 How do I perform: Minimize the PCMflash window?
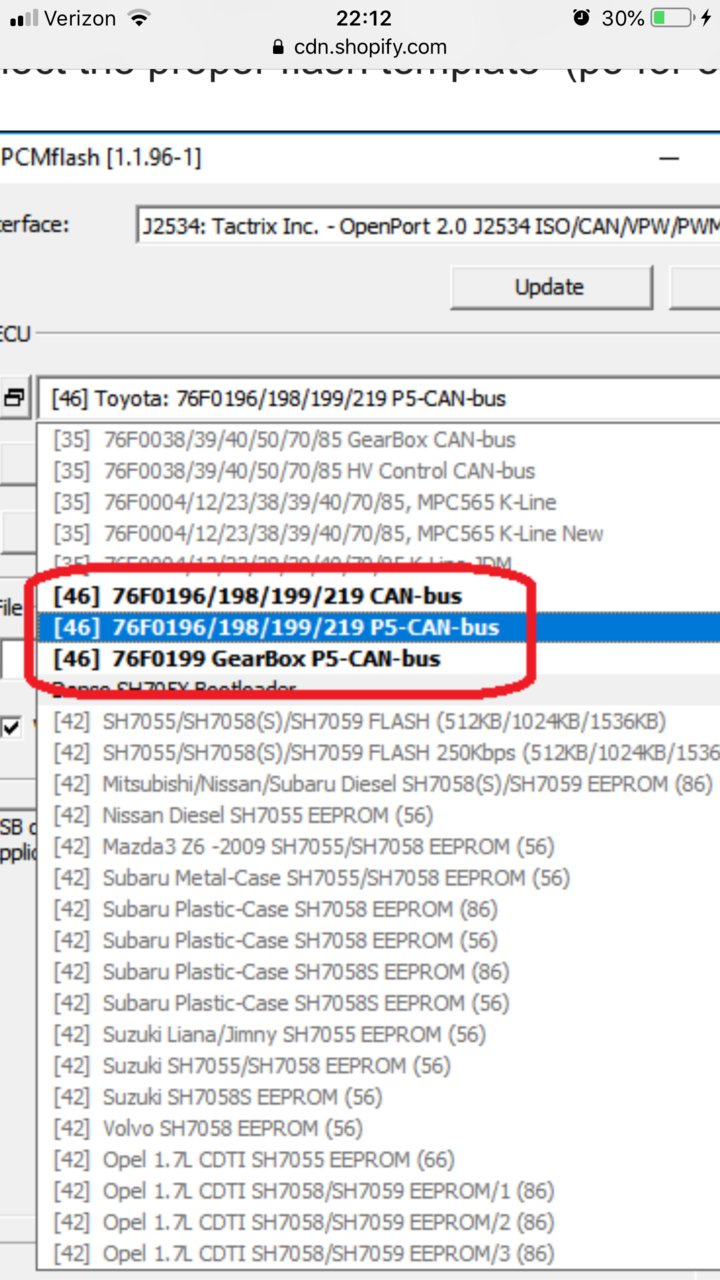669,158
